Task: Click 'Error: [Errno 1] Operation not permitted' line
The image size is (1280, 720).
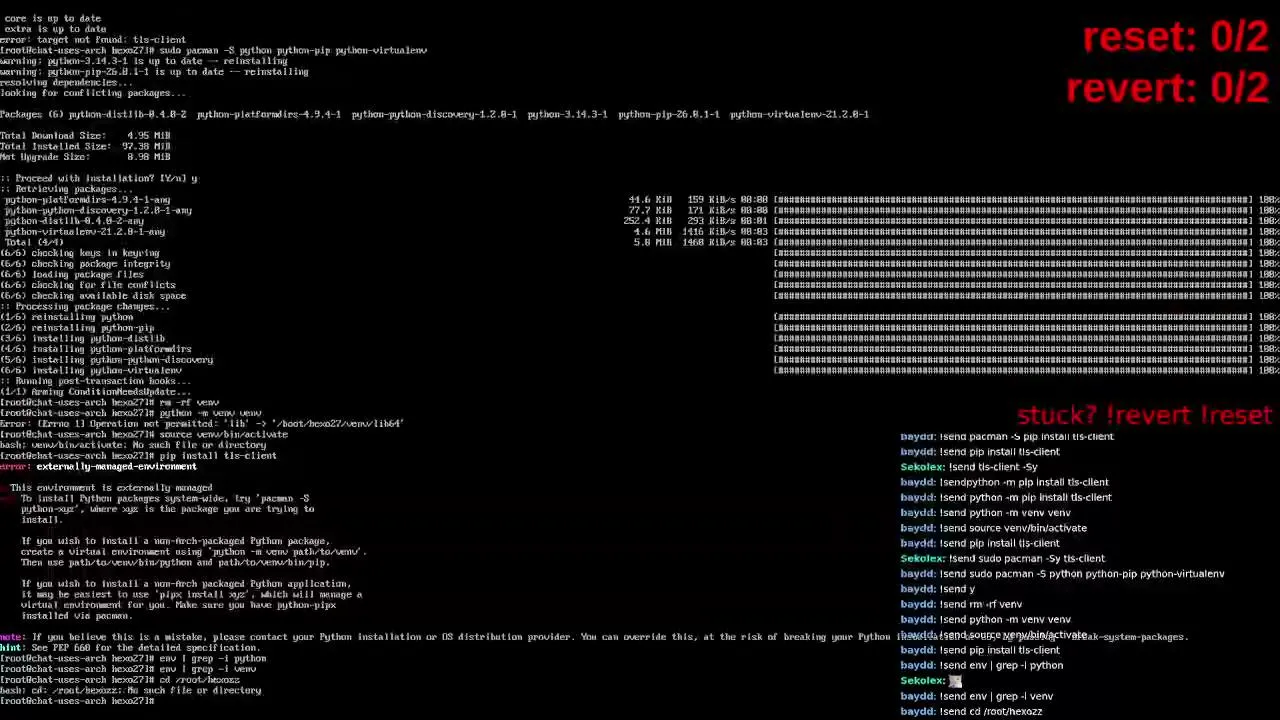Action: [201, 424]
